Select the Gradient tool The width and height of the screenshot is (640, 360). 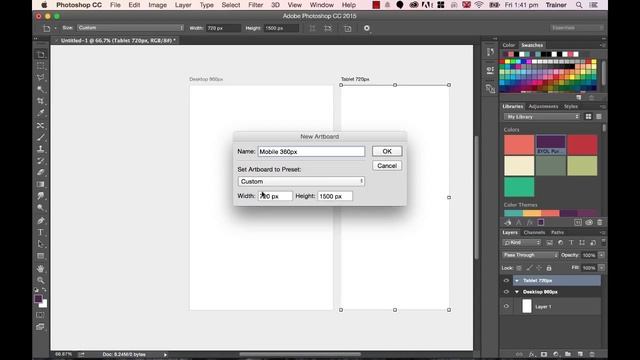coord(40,184)
